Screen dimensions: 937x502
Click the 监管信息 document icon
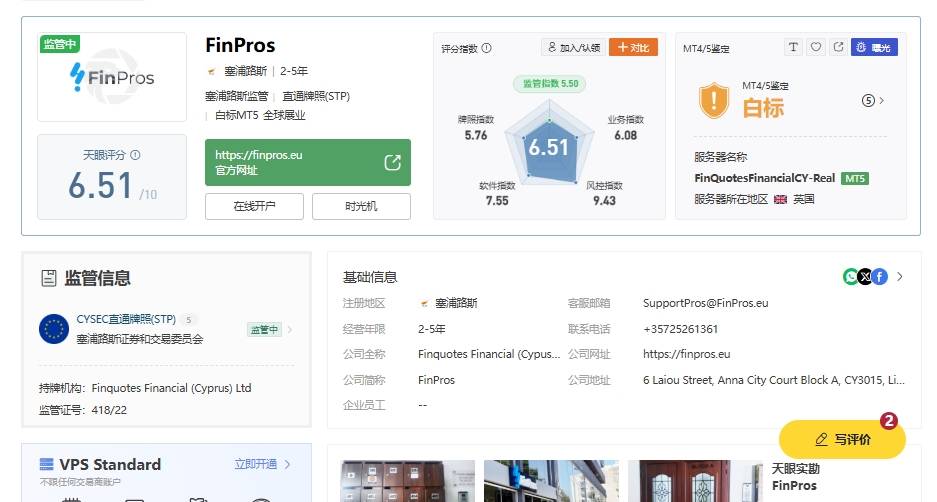(48, 278)
